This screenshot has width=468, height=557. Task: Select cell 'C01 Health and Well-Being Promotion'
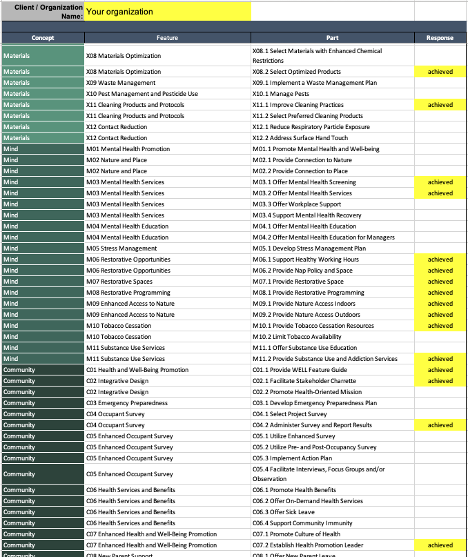tap(167, 370)
